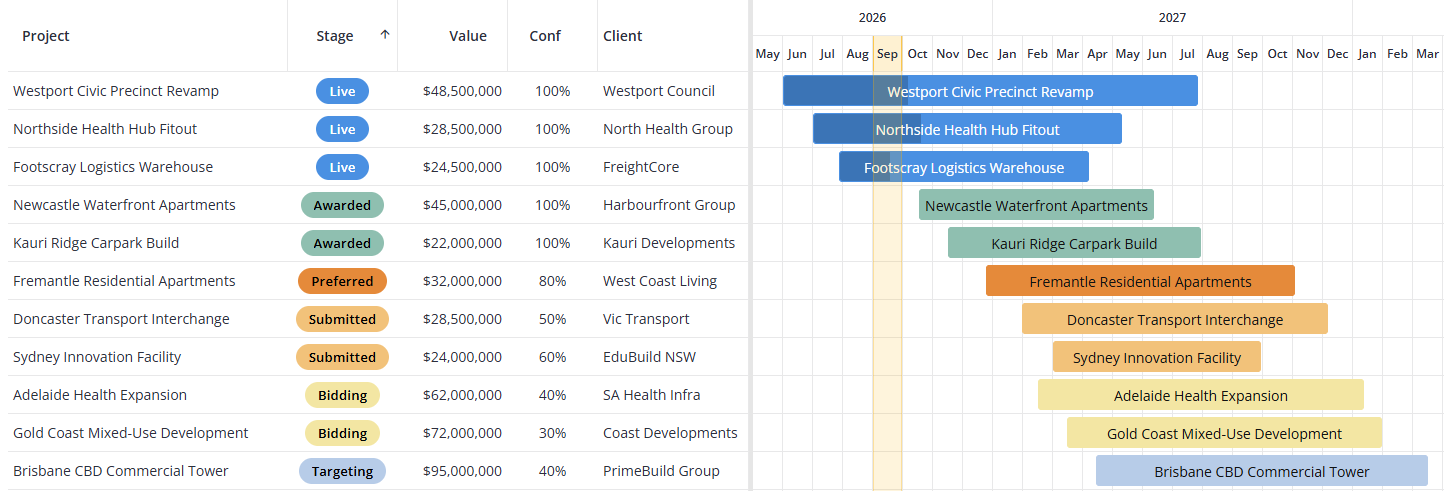Click the $62,000,000 value cell
Viewport: 1444px width, 491px height.
point(462,395)
